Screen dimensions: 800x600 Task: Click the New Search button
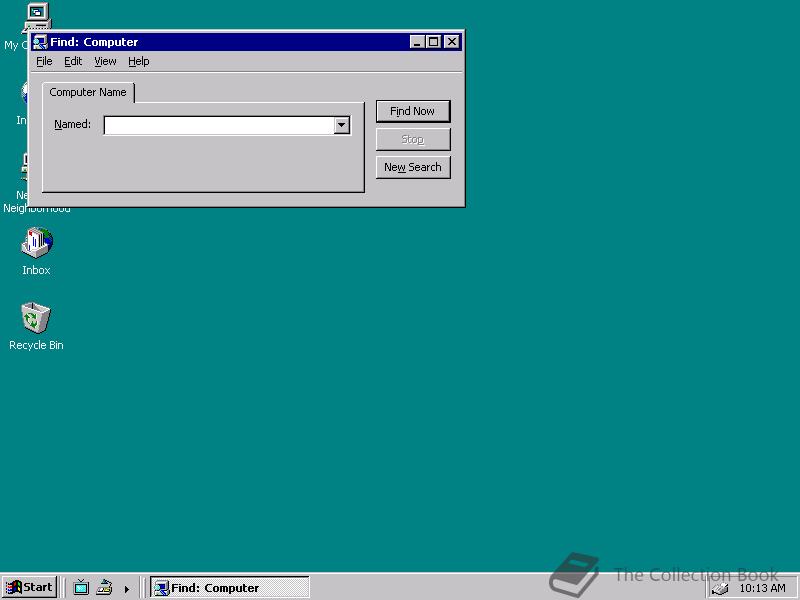coord(413,167)
